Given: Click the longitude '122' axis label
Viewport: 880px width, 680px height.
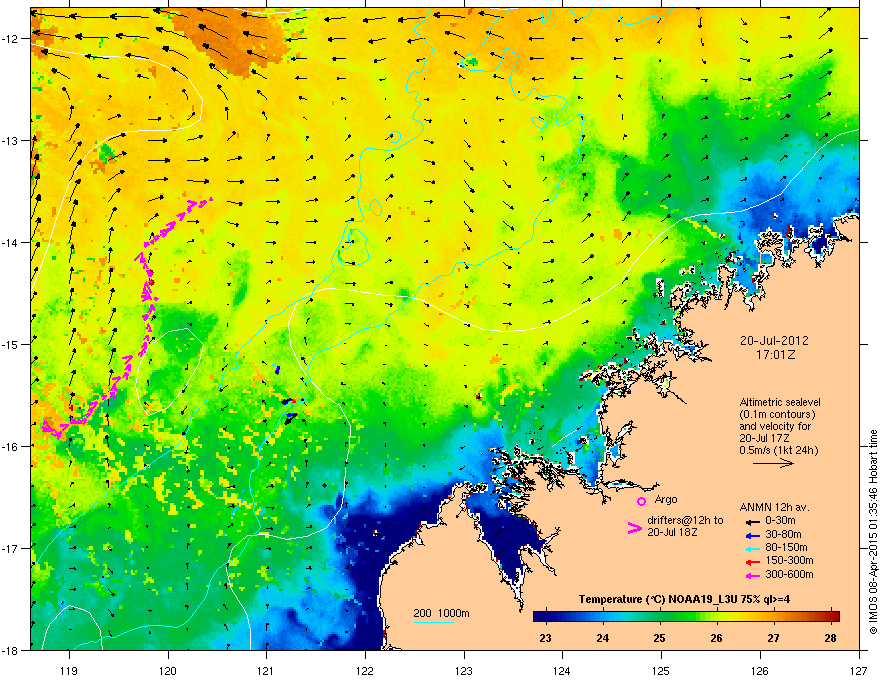Looking at the screenshot, I should click(365, 671).
